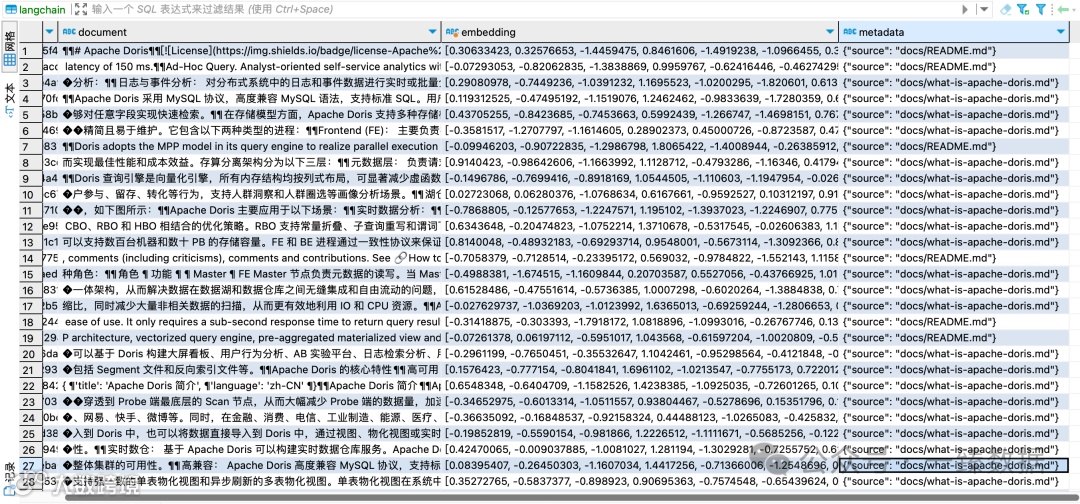Click ABC type icon of document column
1080x504 pixels.
point(69,32)
